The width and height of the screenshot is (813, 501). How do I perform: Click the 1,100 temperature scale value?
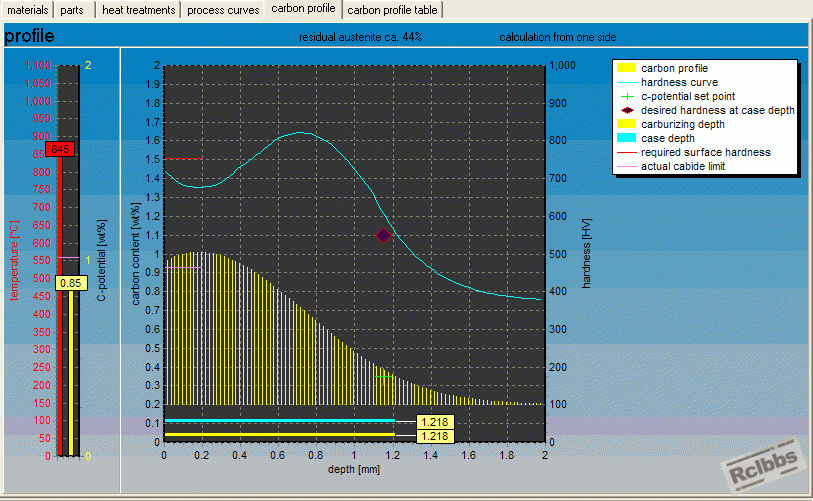38,65
